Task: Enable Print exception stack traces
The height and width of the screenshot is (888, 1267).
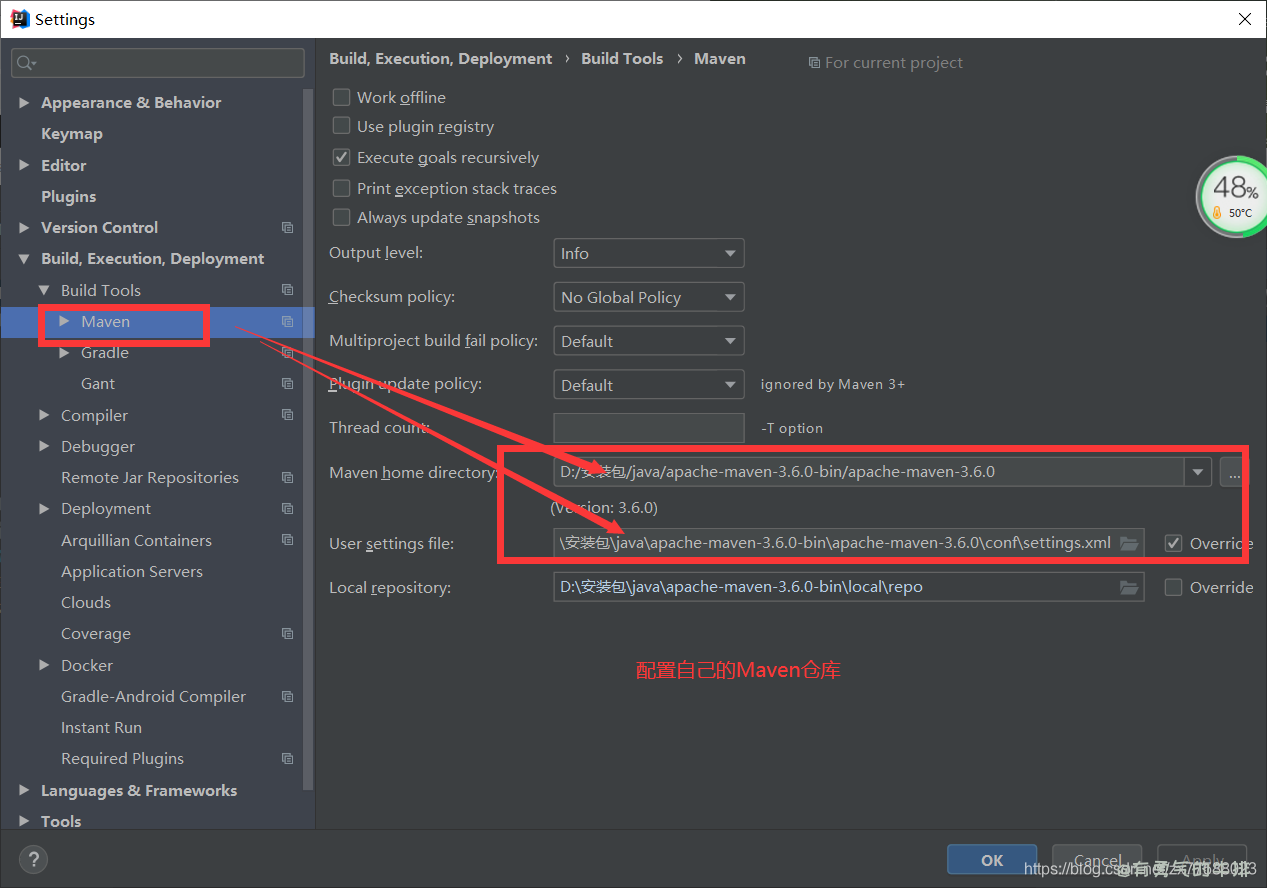Action: [x=341, y=188]
